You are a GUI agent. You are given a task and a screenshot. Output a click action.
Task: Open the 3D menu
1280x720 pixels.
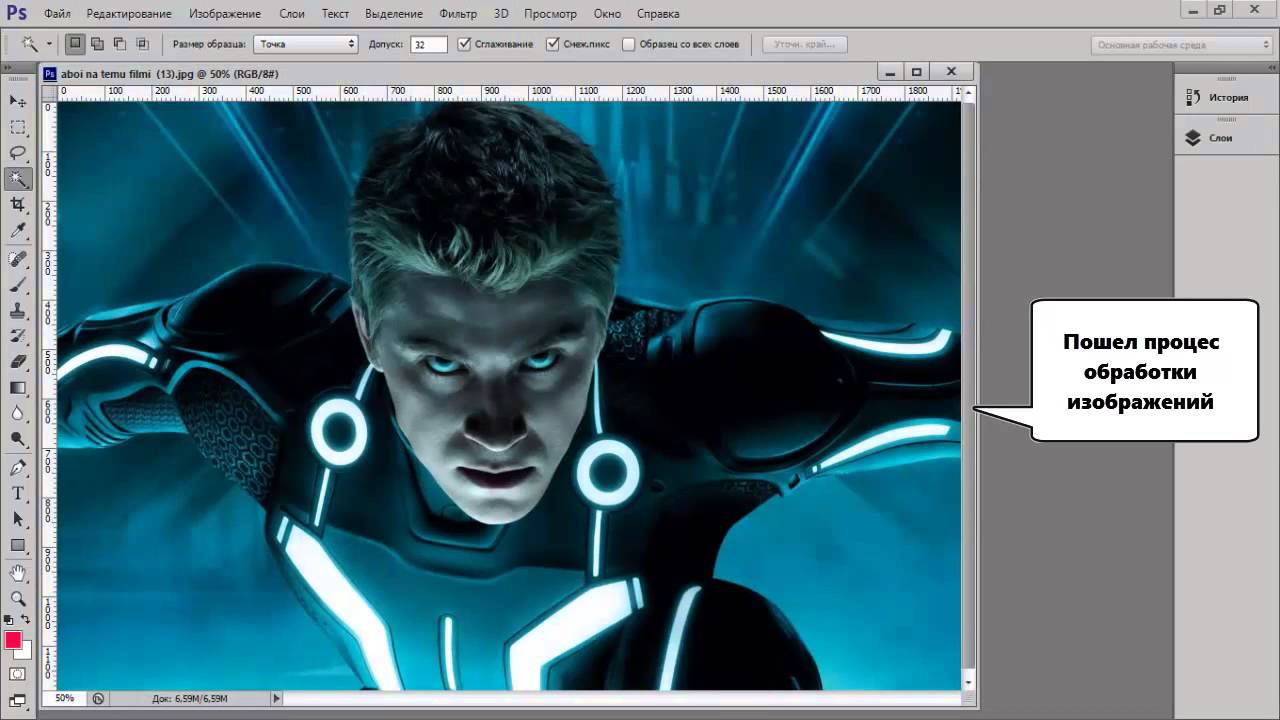click(501, 14)
